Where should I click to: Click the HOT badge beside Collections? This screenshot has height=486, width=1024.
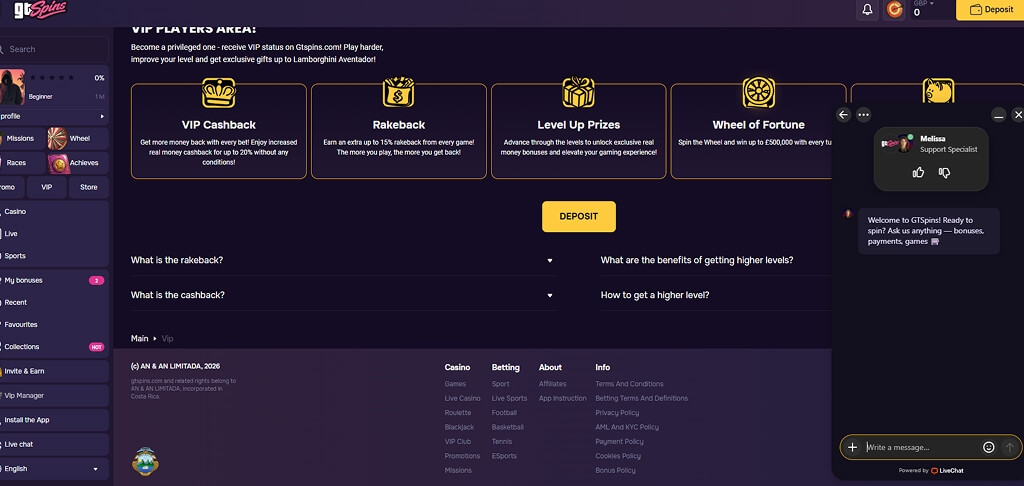coord(97,348)
